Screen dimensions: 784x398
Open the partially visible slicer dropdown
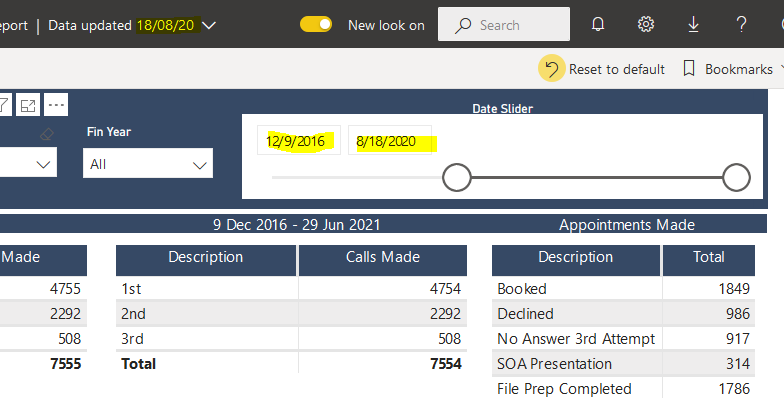[28, 162]
